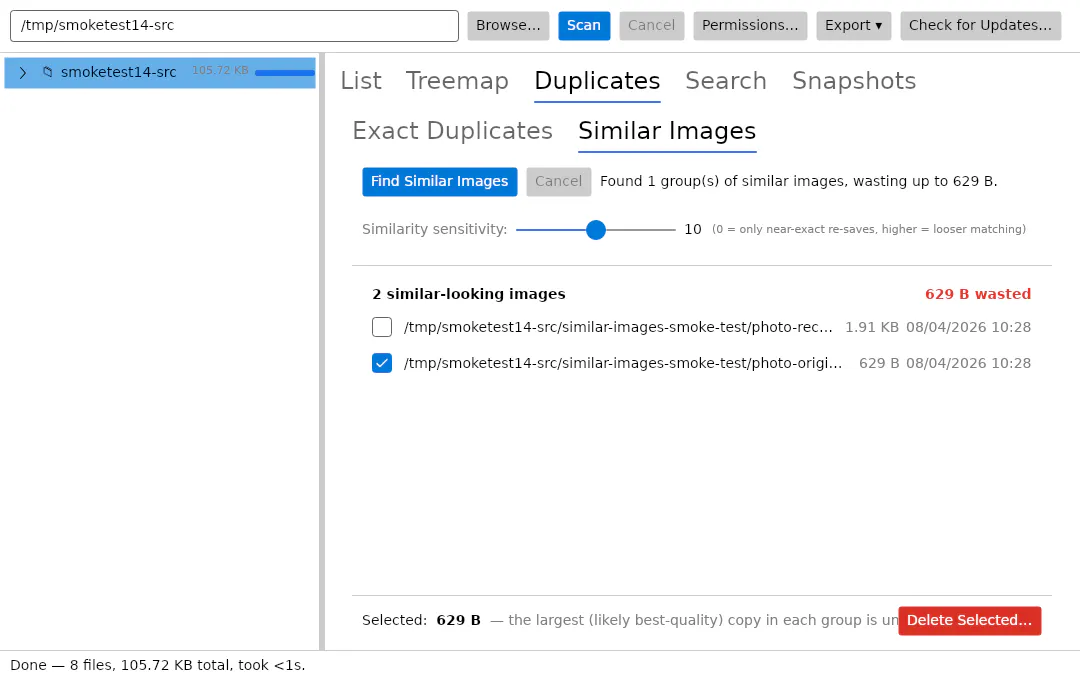The width and height of the screenshot is (1080, 680).
Task: Click the sensitivity value 10
Action: pyautogui.click(x=693, y=229)
